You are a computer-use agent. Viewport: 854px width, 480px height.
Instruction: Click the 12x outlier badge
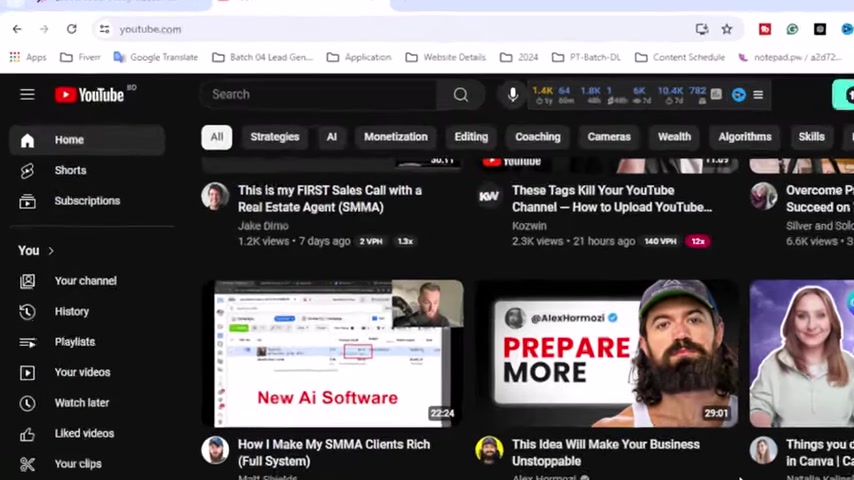pyautogui.click(x=698, y=241)
